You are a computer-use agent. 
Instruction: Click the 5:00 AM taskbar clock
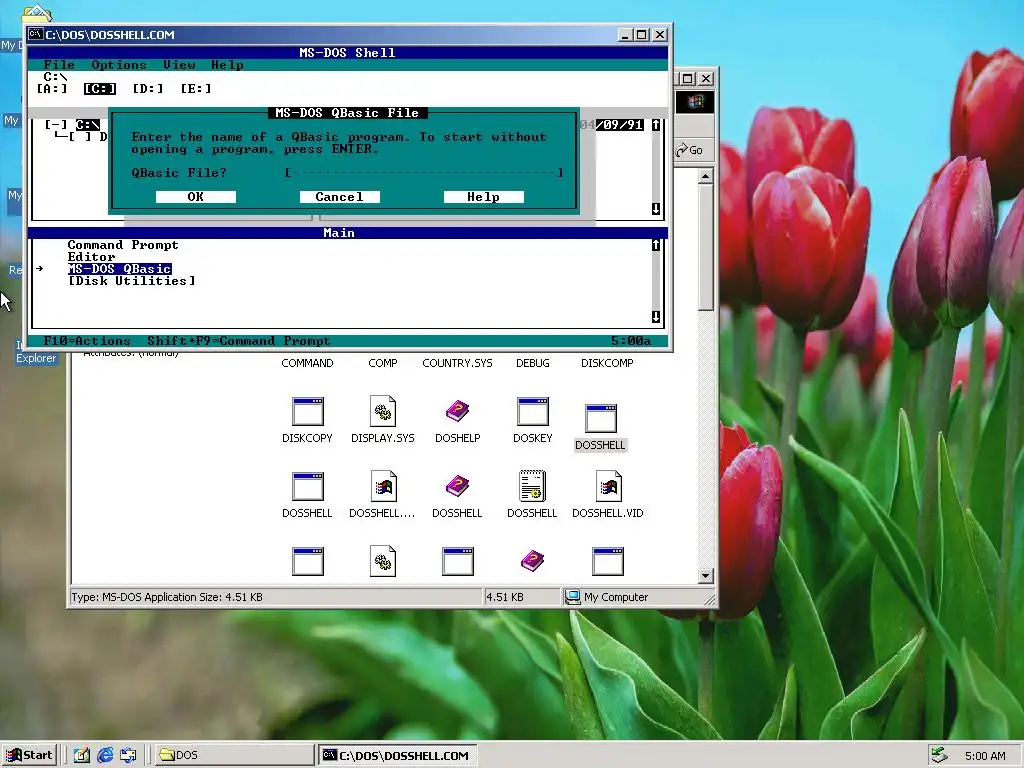[x=985, y=756]
